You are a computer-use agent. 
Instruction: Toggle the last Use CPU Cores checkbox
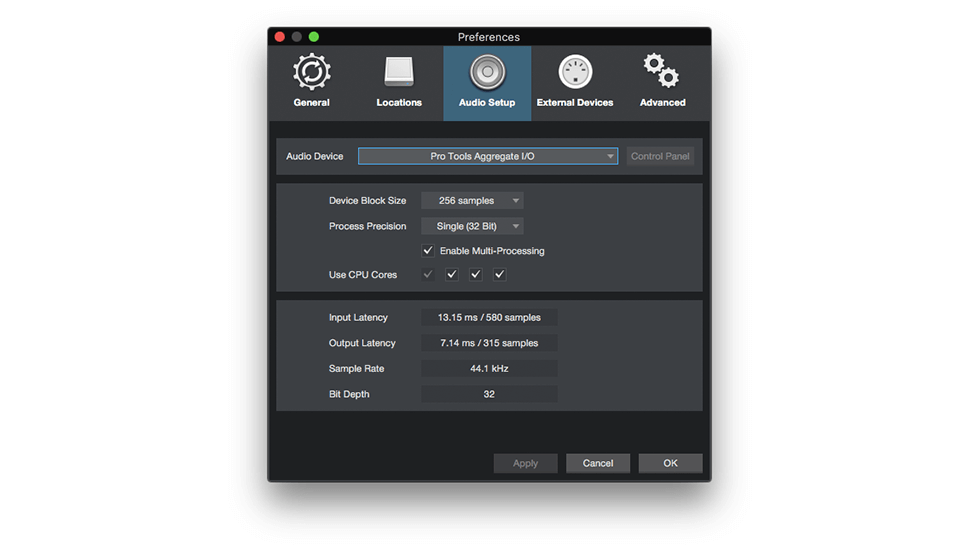[x=500, y=275]
